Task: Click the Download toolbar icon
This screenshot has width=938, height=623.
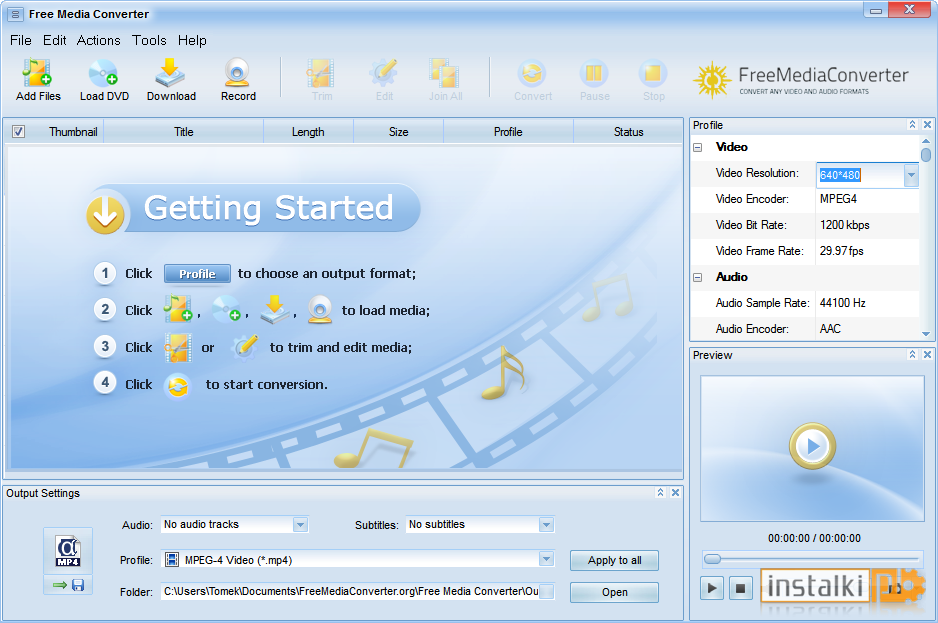Action: coord(170,73)
